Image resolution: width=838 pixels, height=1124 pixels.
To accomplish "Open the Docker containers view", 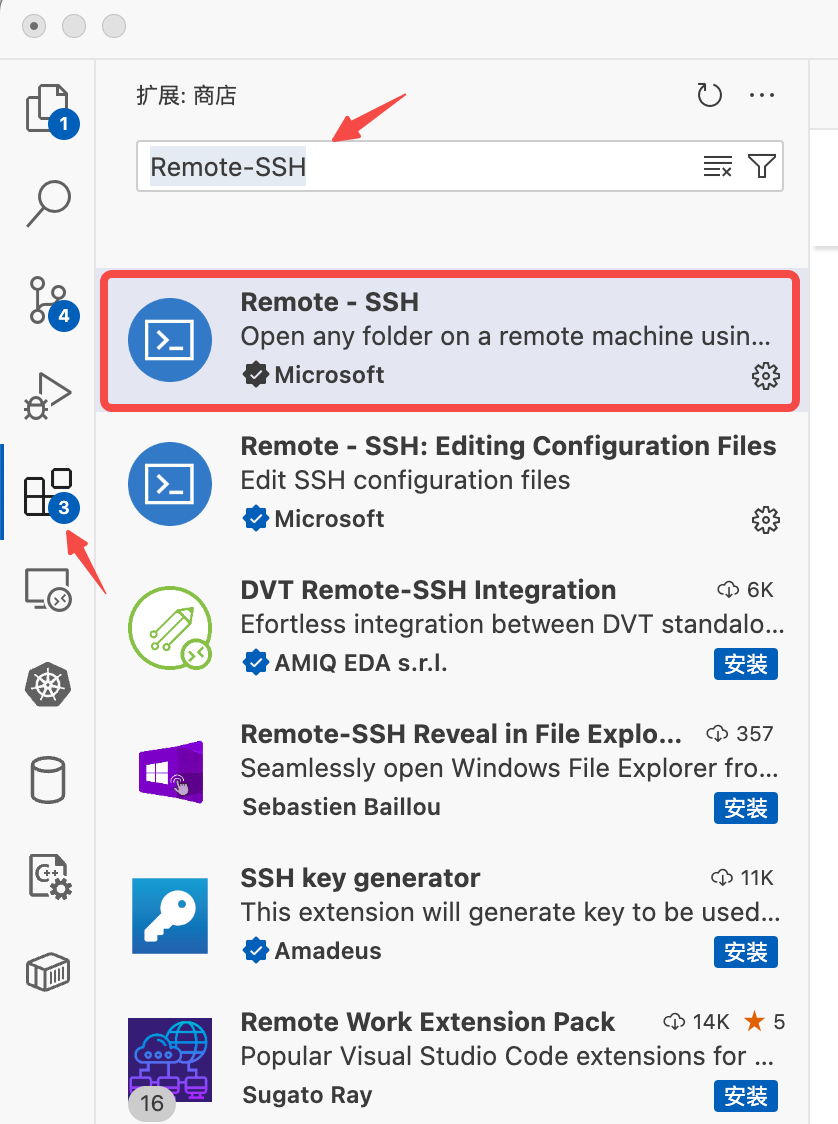I will (x=47, y=971).
